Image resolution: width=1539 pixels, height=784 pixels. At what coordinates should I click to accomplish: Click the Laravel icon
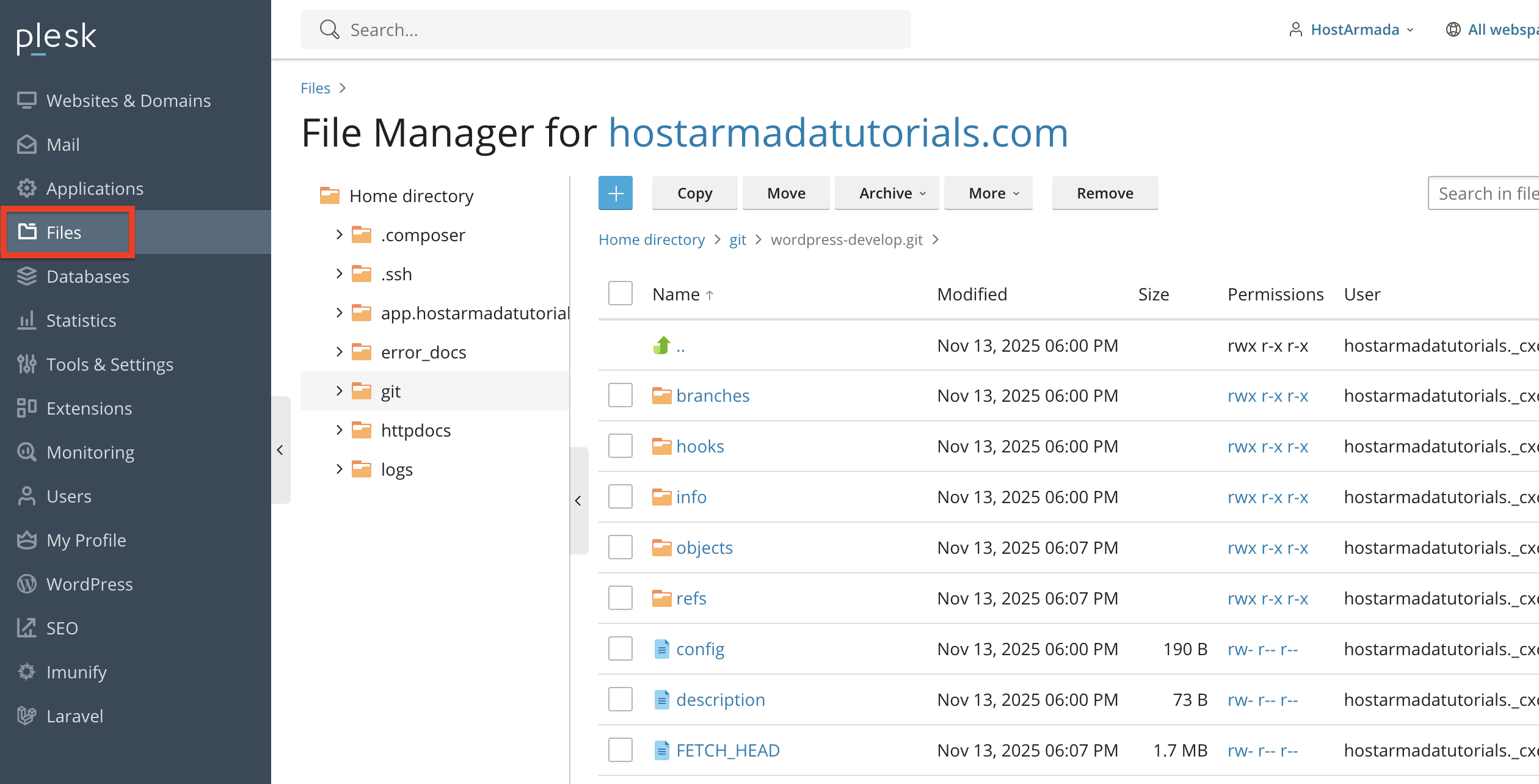click(x=27, y=716)
